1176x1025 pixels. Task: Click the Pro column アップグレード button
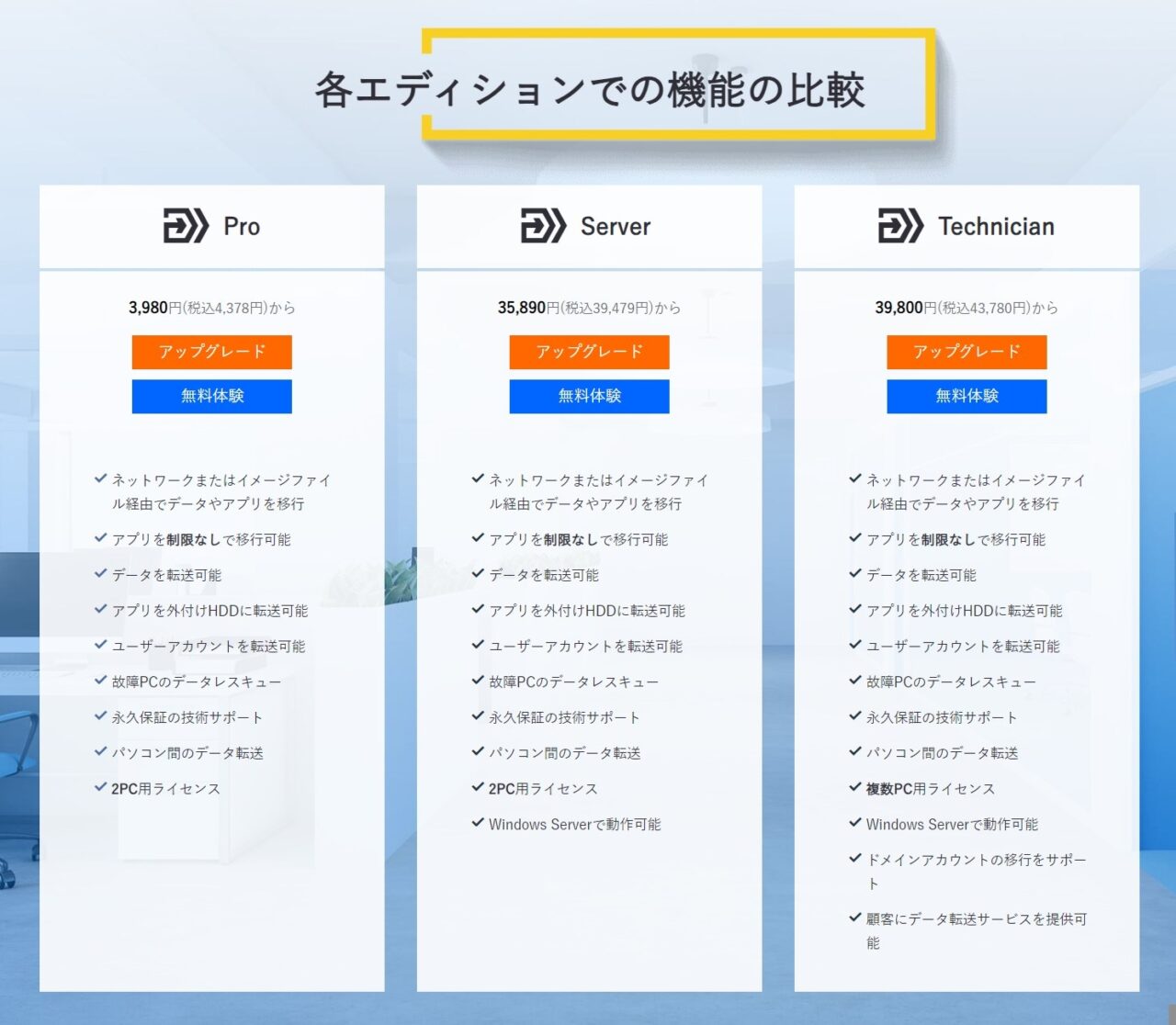point(212,352)
